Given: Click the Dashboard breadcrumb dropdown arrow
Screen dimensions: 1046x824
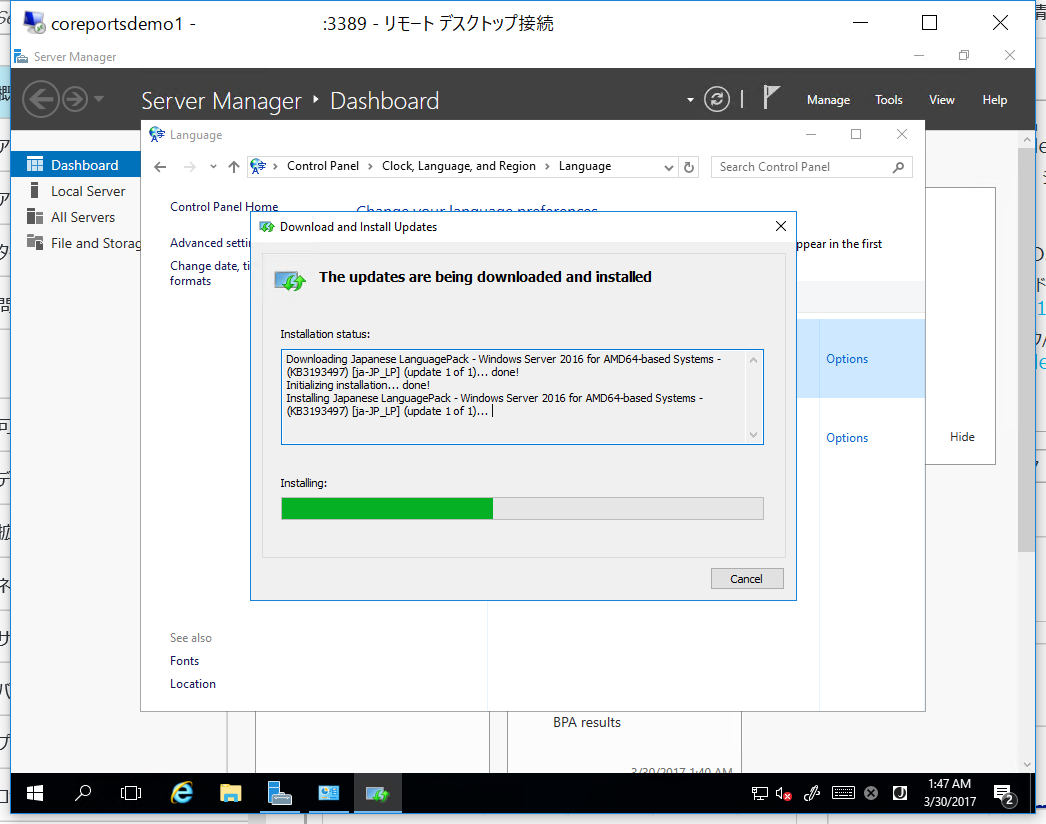Looking at the screenshot, I should pyautogui.click(x=690, y=100).
